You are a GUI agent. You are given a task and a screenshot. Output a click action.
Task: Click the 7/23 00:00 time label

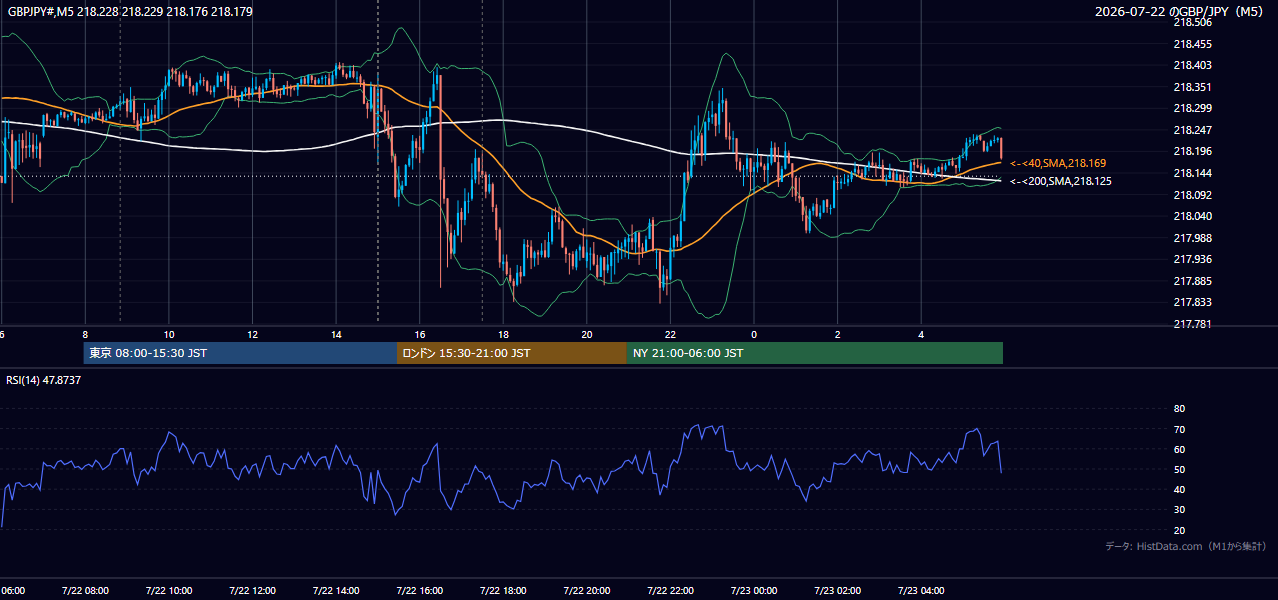[x=754, y=591]
